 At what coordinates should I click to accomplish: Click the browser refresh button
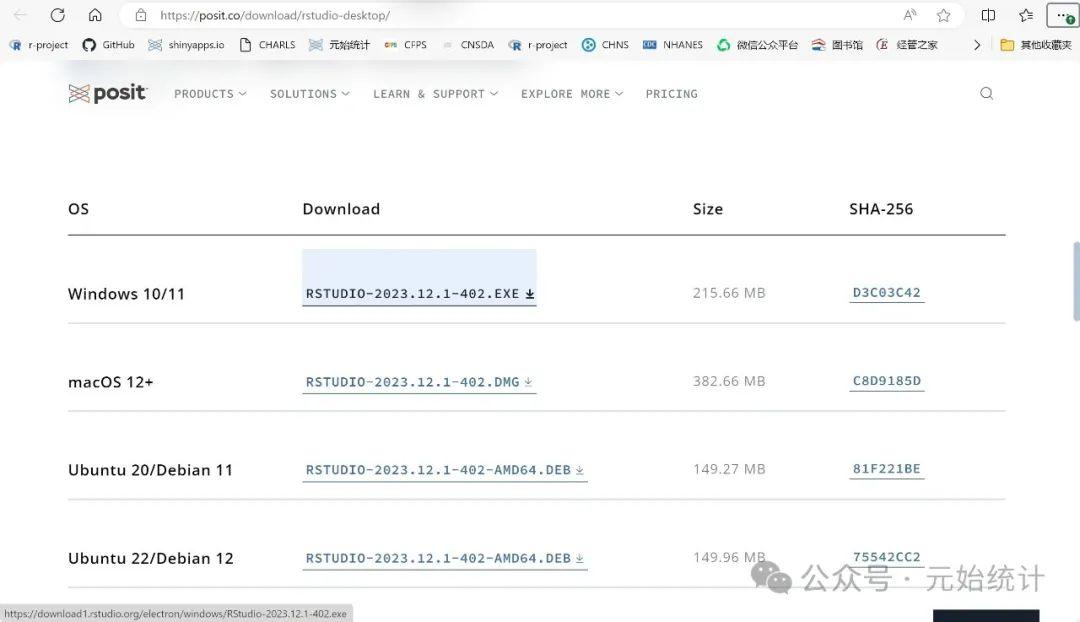click(x=57, y=15)
